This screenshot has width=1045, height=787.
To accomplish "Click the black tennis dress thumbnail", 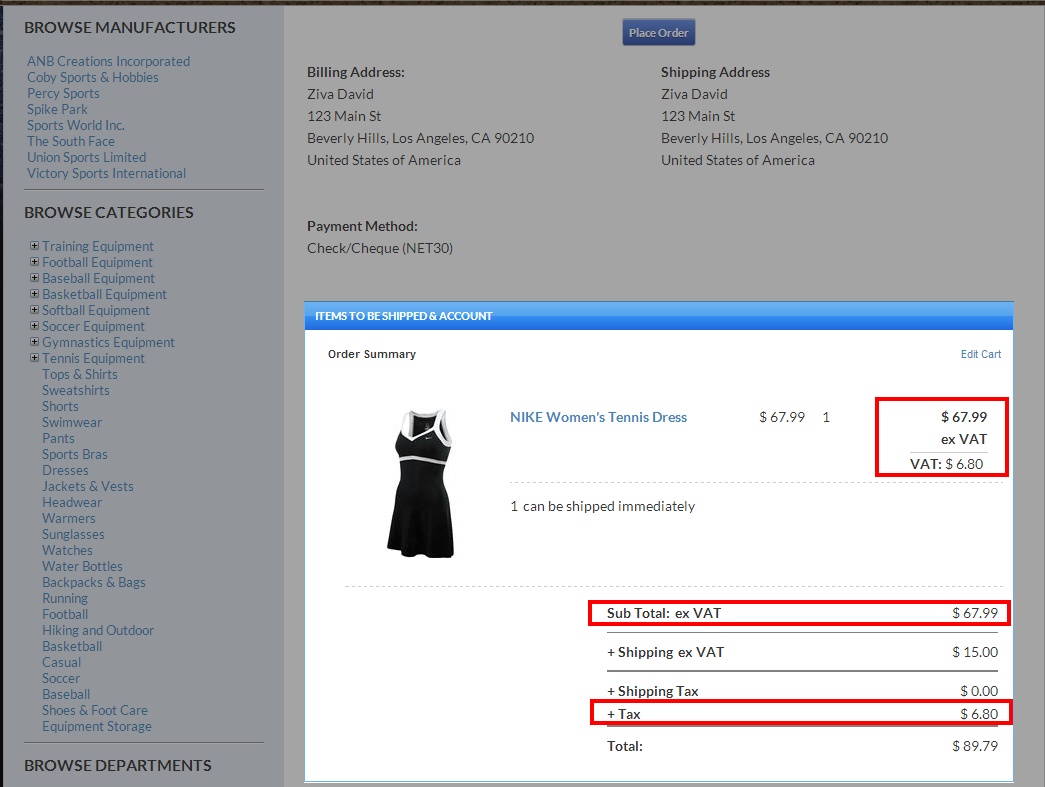I will (420, 482).
